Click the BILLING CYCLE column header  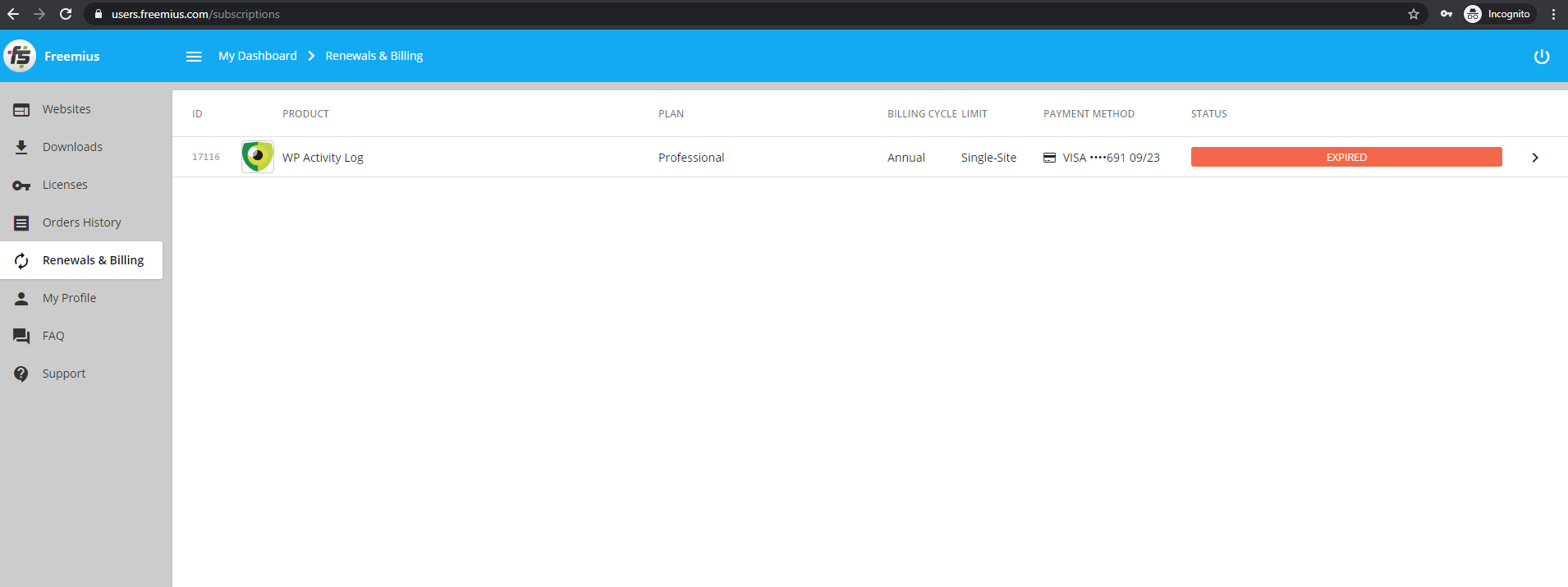pyautogui.click(x=922, y=114)
